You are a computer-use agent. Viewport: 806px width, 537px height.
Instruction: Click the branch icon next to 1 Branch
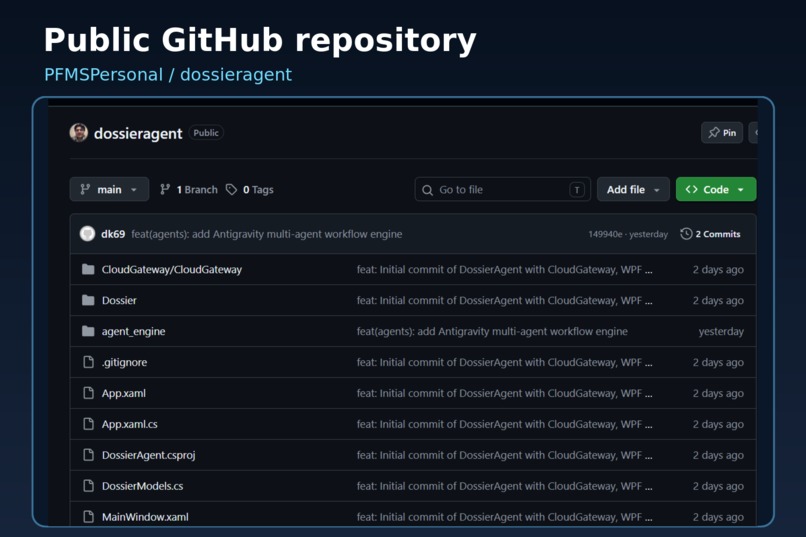165,190
